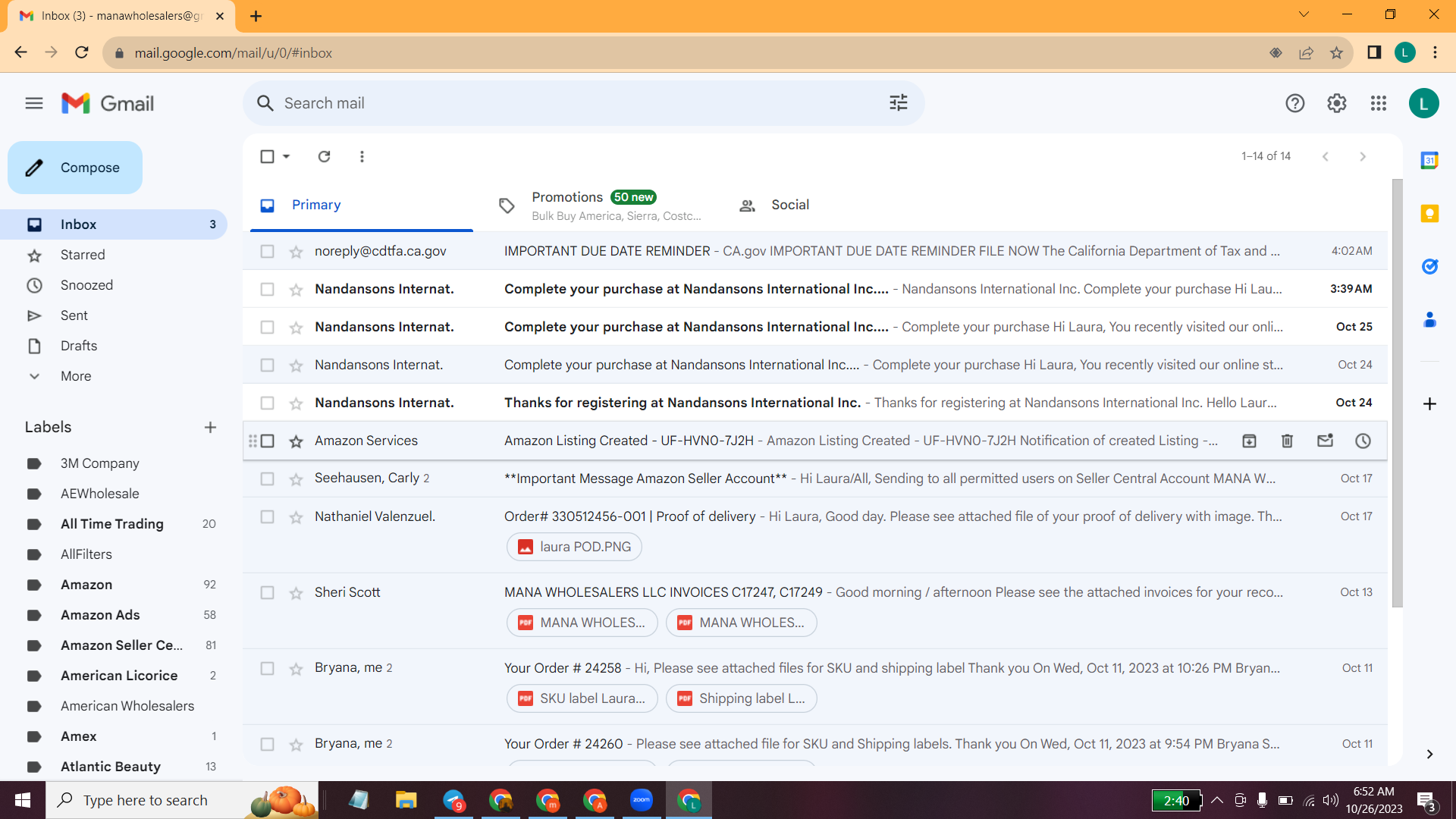Image resolution: width=1456 pixels, height=819 pixels.
Task: Reload the browser page
Action: click(82, 52)
